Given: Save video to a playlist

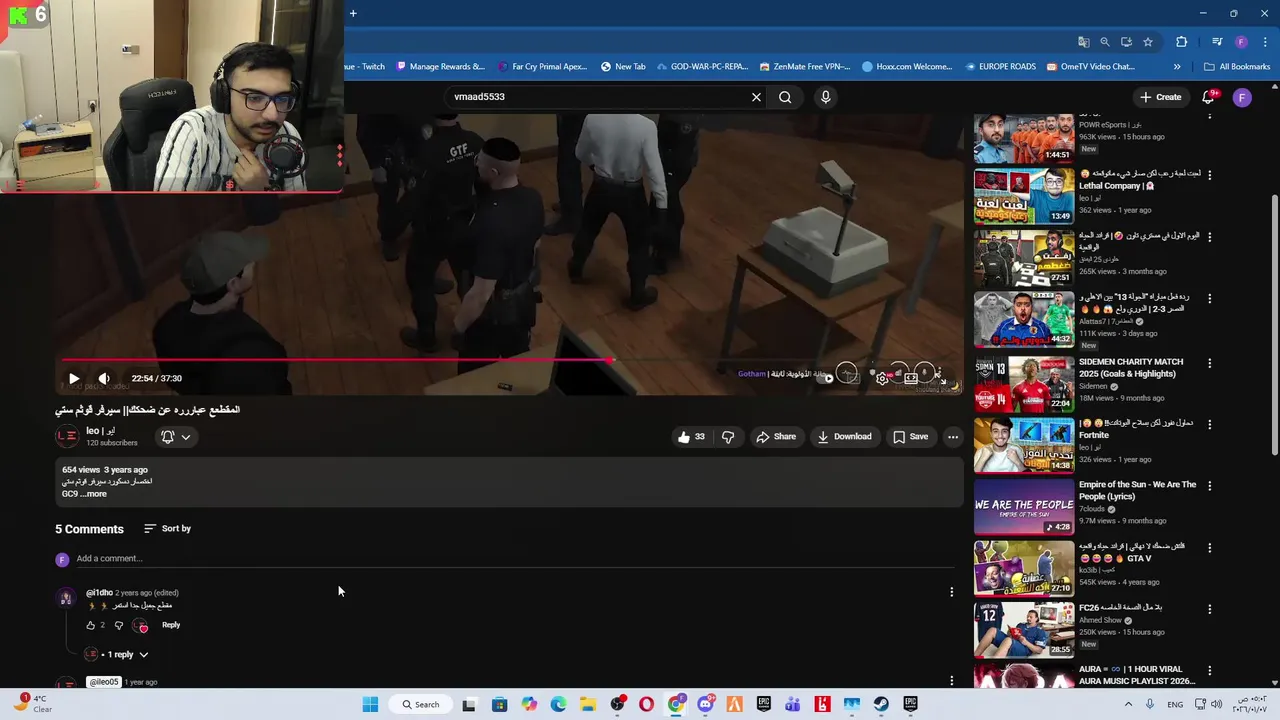Looking at the screenshot, I should [x=910, y=437].
